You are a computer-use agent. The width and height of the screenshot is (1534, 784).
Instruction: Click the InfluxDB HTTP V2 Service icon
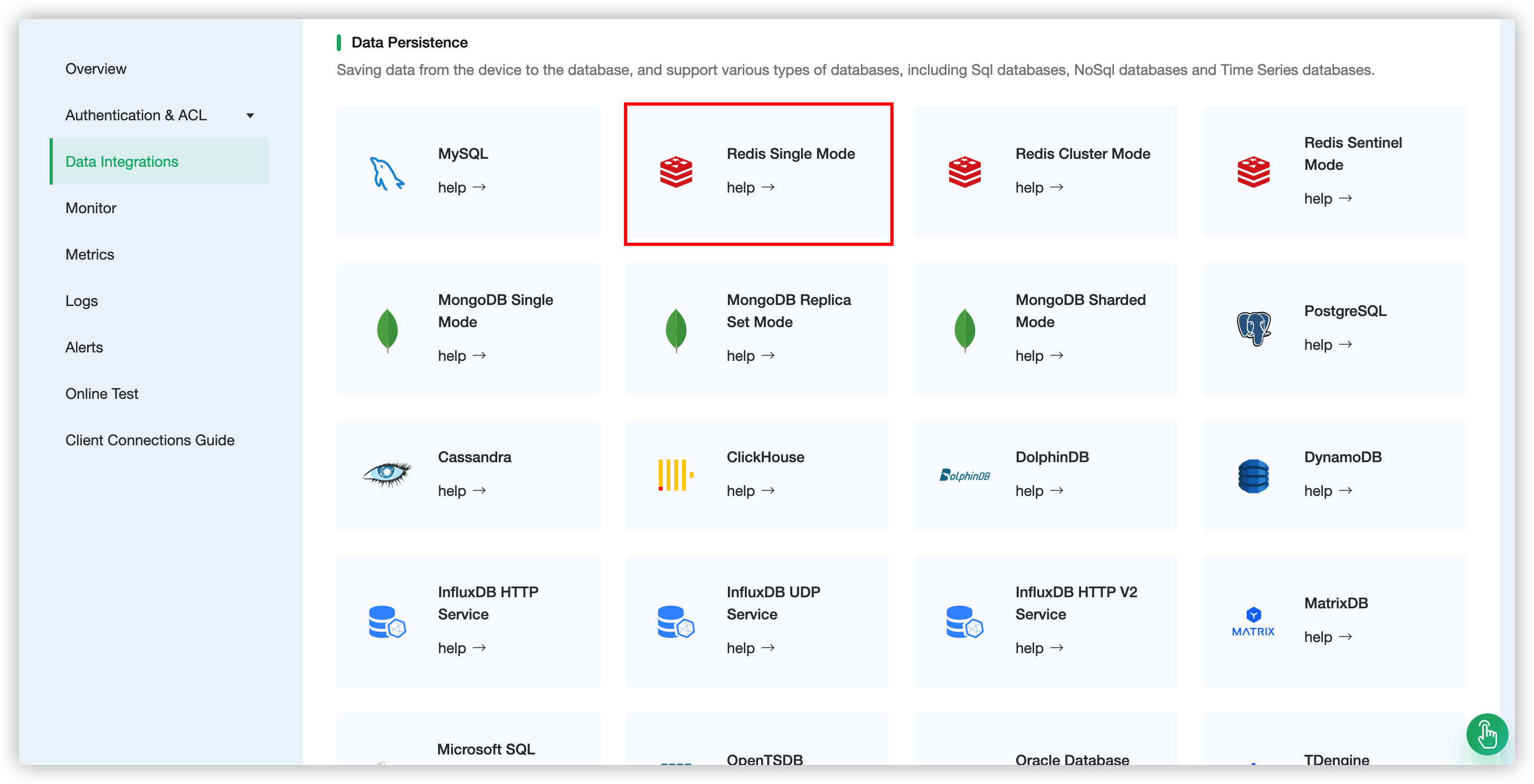click(965, 622)
